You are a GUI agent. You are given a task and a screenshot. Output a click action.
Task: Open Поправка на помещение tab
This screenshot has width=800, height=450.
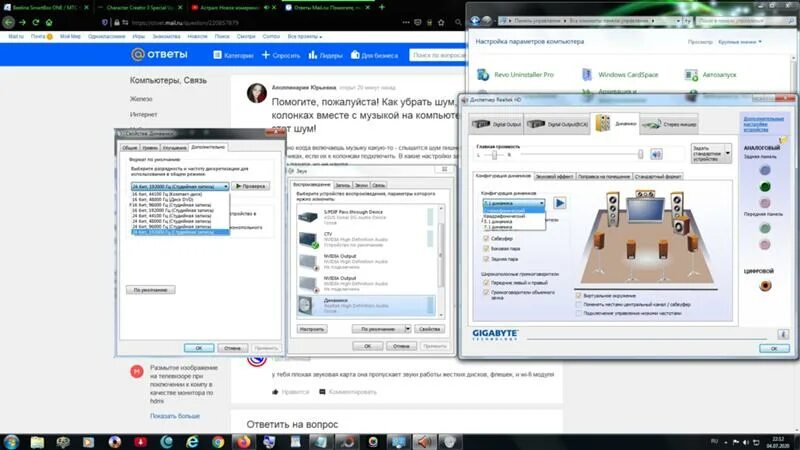tap(604, 177)
